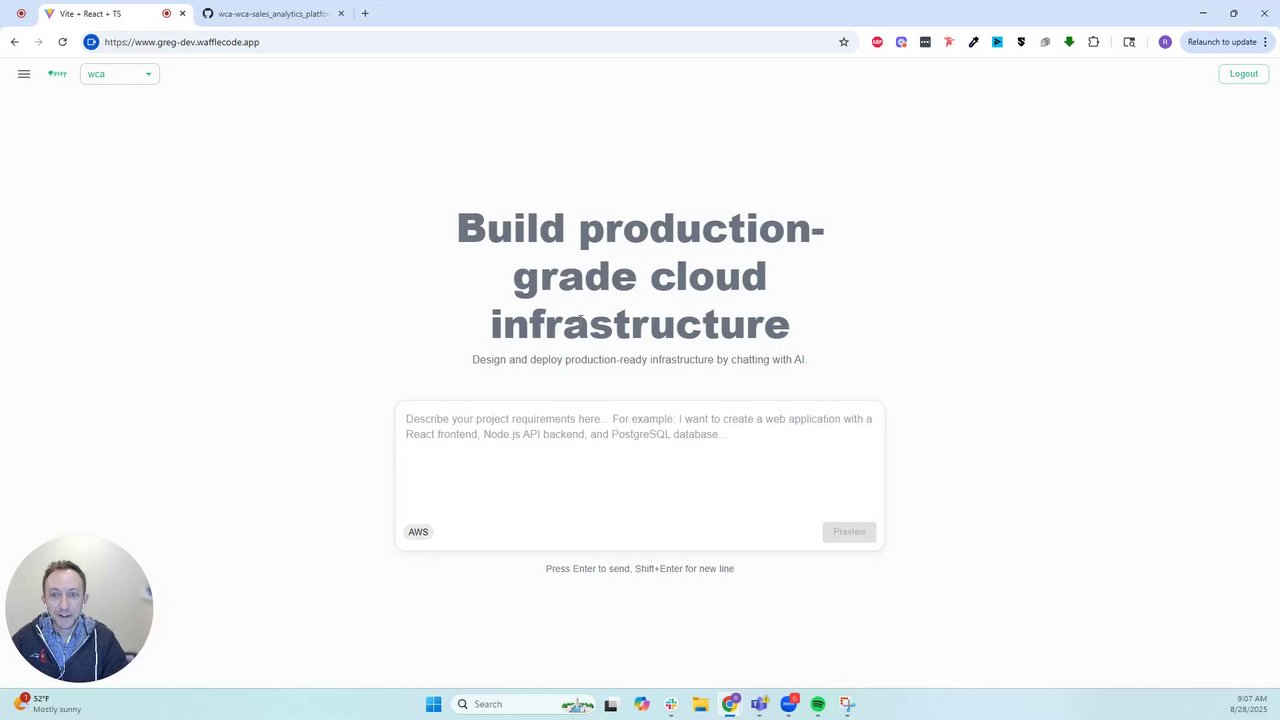The image size is (1280, 720).
Task: Close the GitHub wca-sales_analytics tab
Action: pos(341,14)
